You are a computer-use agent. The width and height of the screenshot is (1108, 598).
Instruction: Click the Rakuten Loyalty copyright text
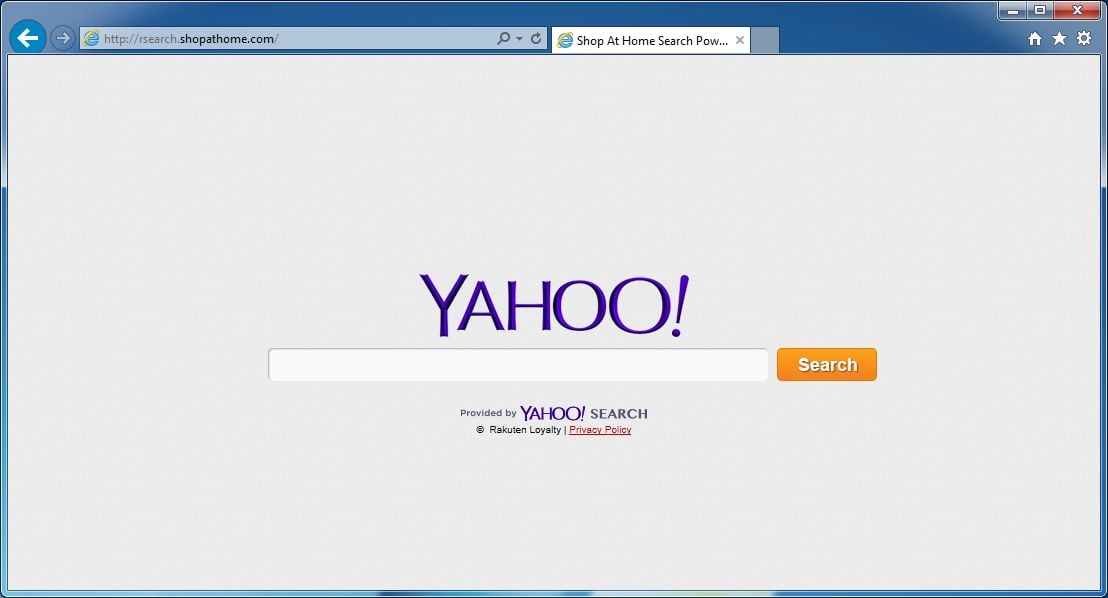click(x=519, y=430)
